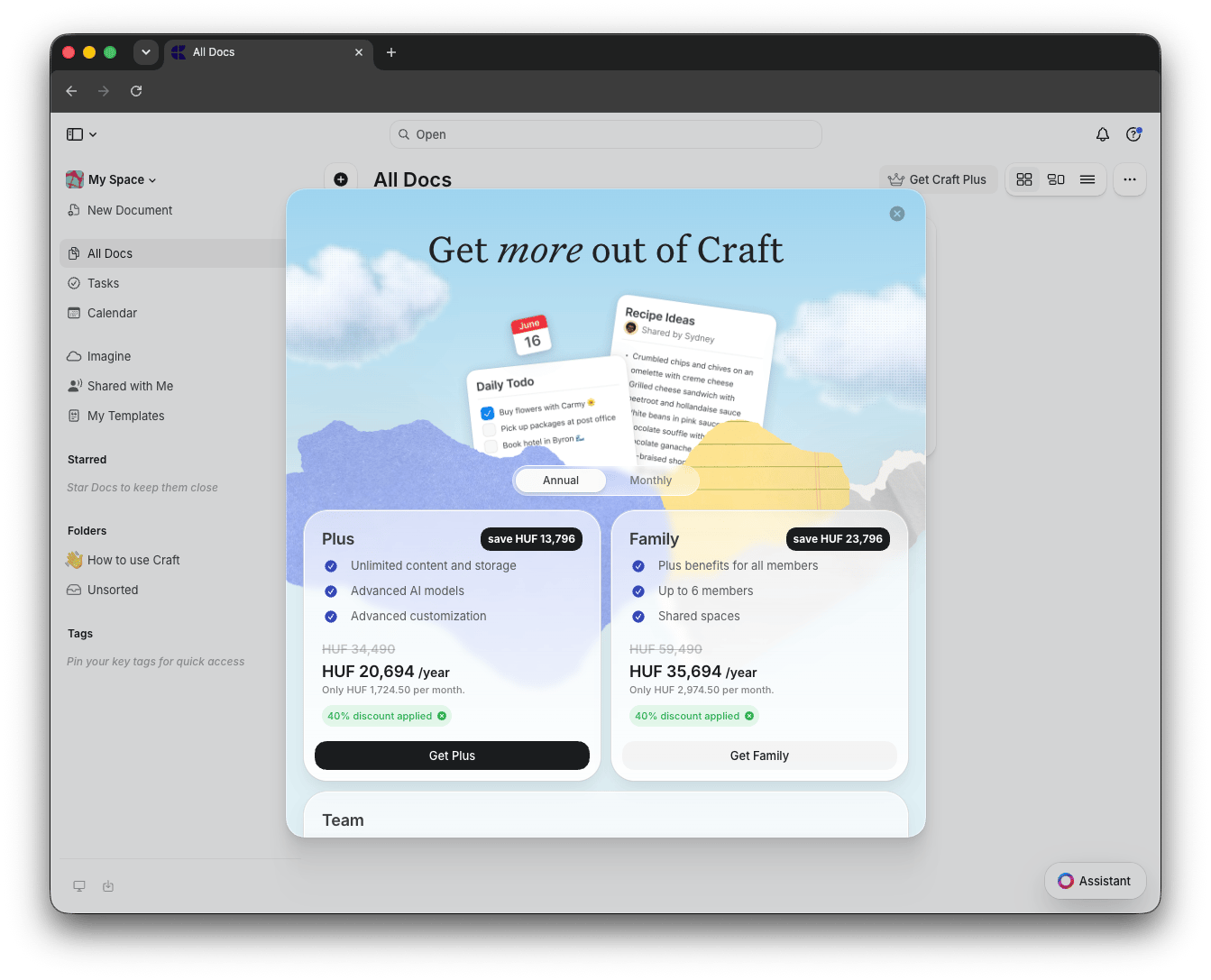The width and height of the screenshot is (1211, 980).
Task: Click the All Docs page title
Action: (x=412, y=179)
